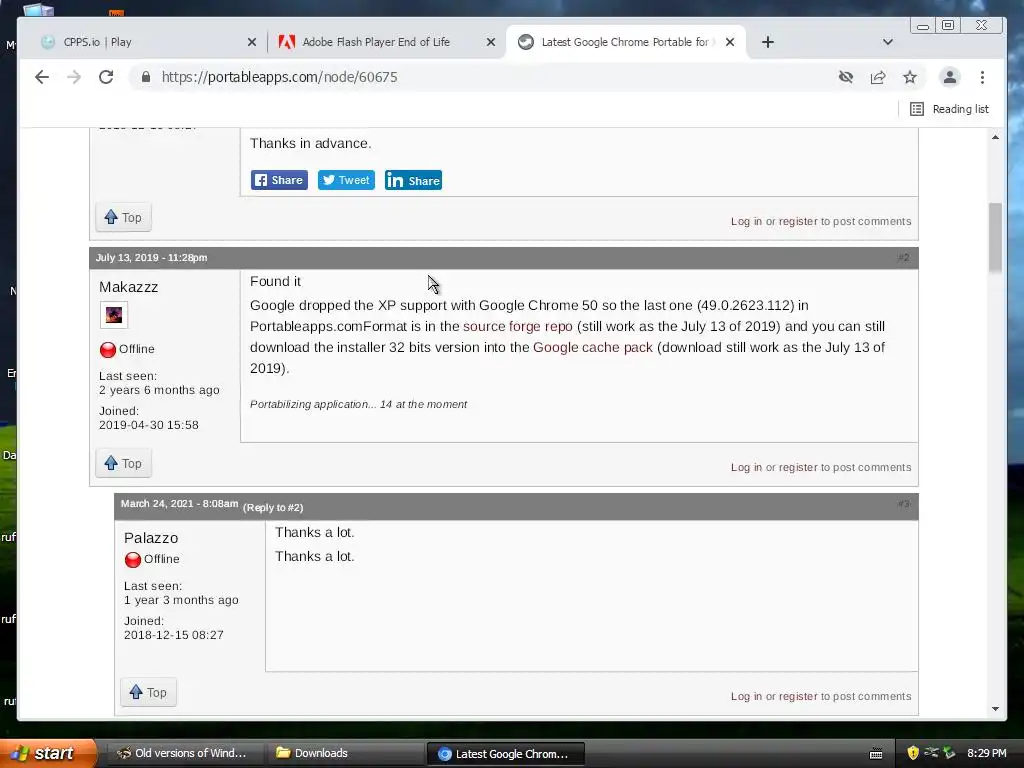Switch to Old versions of Windows taskbar item
Screen dimensions: 1024x768
click(x=183, y=753)
